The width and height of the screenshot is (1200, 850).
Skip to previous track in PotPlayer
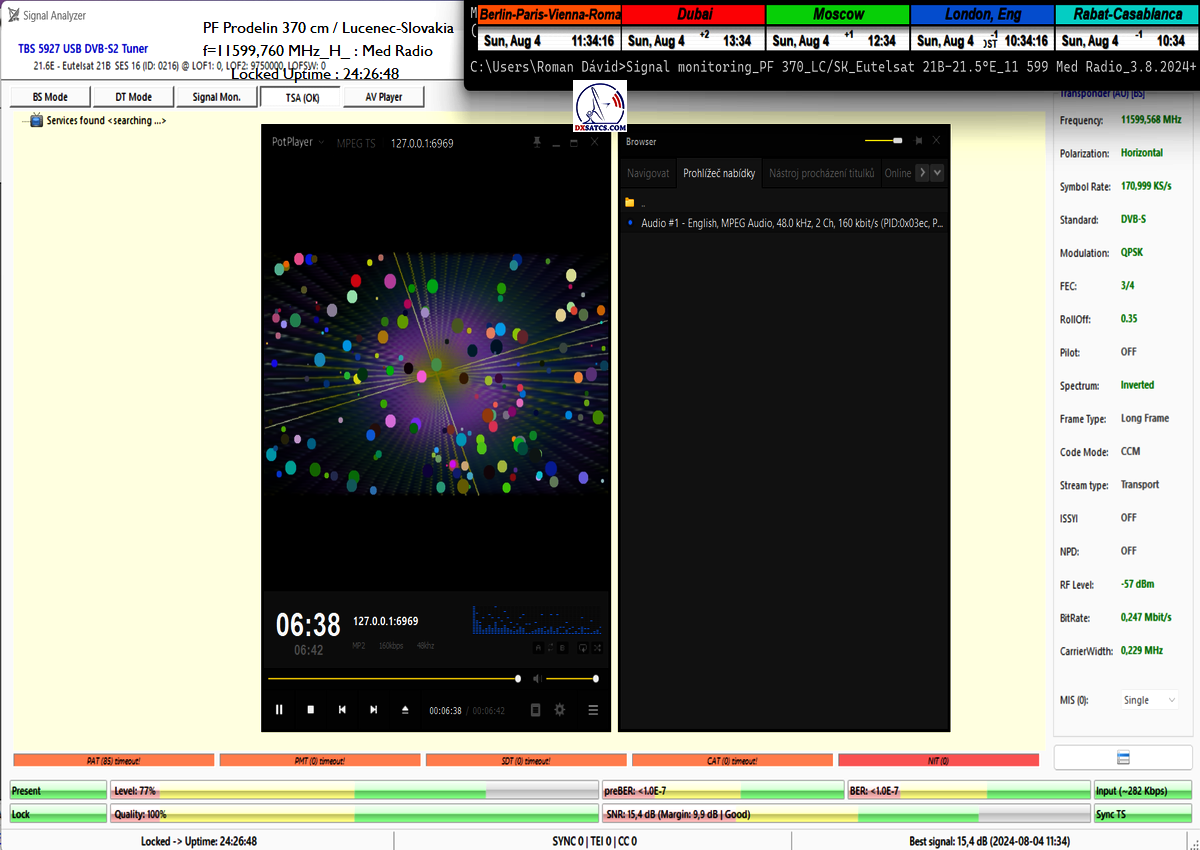click(x=342, y=710)
